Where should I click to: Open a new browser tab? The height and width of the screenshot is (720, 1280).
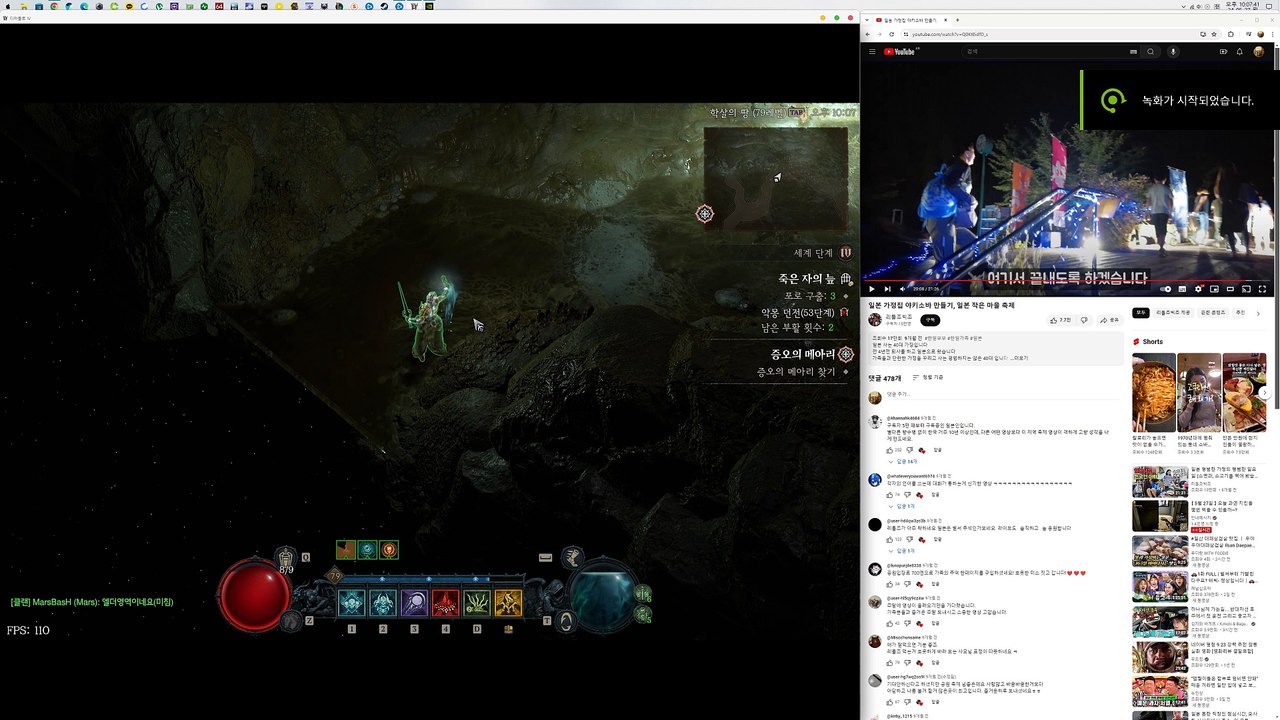(958, 20)
